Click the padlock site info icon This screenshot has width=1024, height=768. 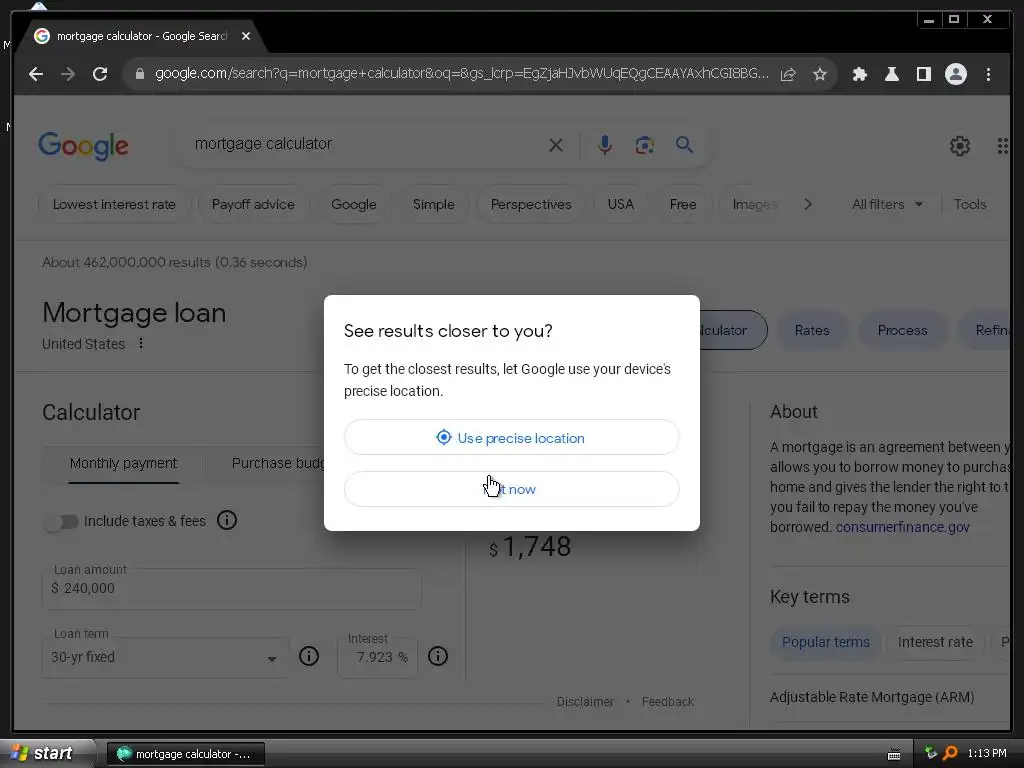tap(139, 74)
